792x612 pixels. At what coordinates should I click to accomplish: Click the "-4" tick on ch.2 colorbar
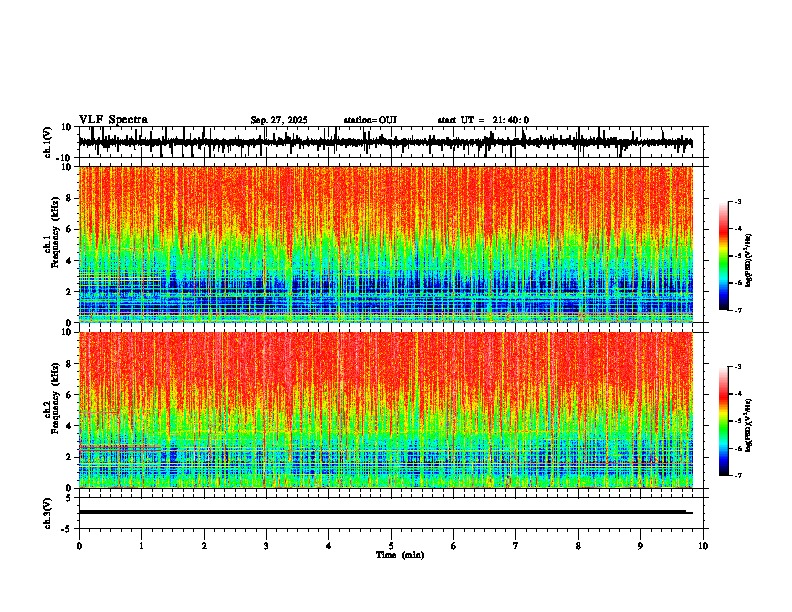737,394
